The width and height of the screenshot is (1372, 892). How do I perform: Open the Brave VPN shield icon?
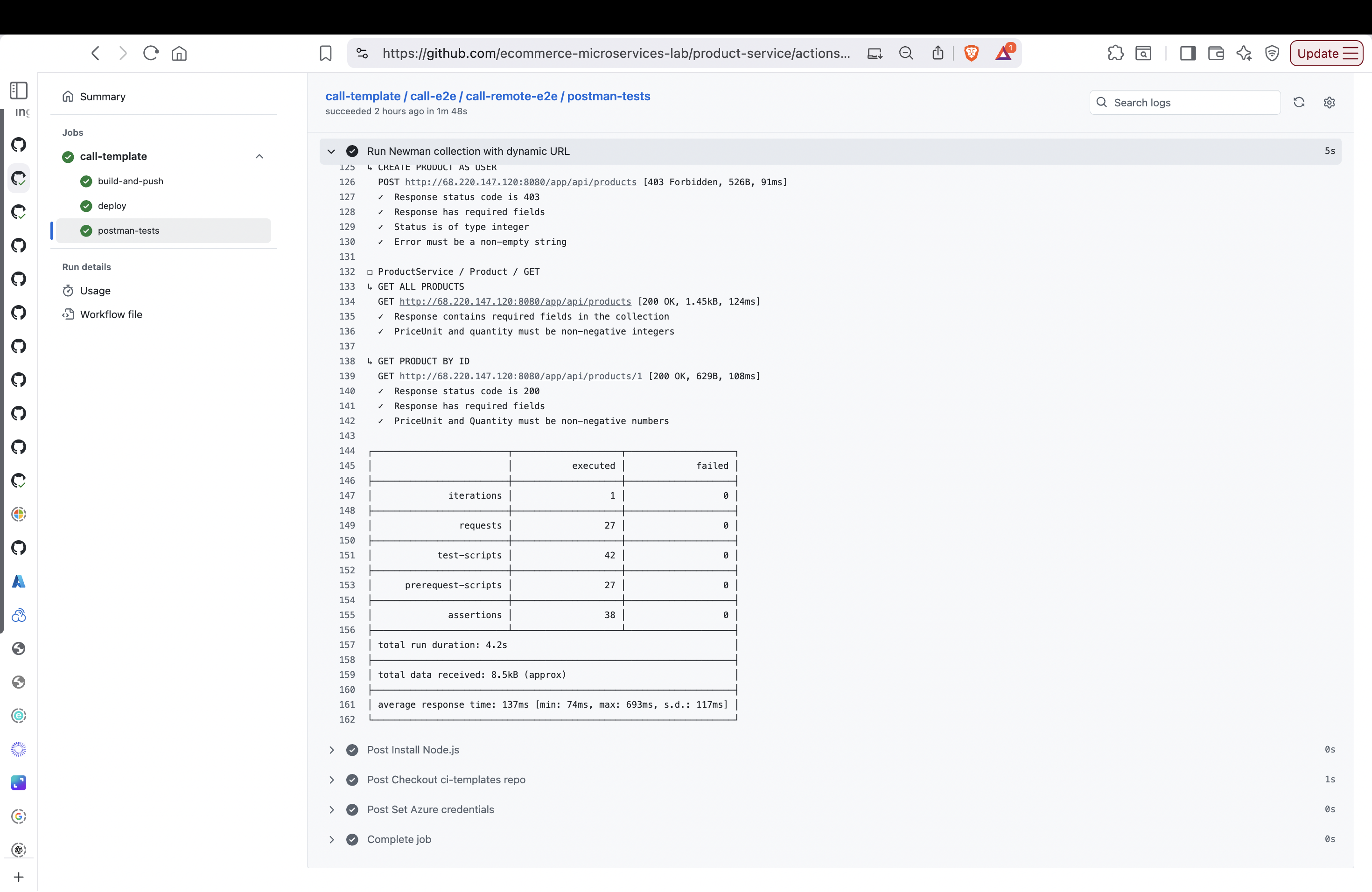tap(1272, 54)
